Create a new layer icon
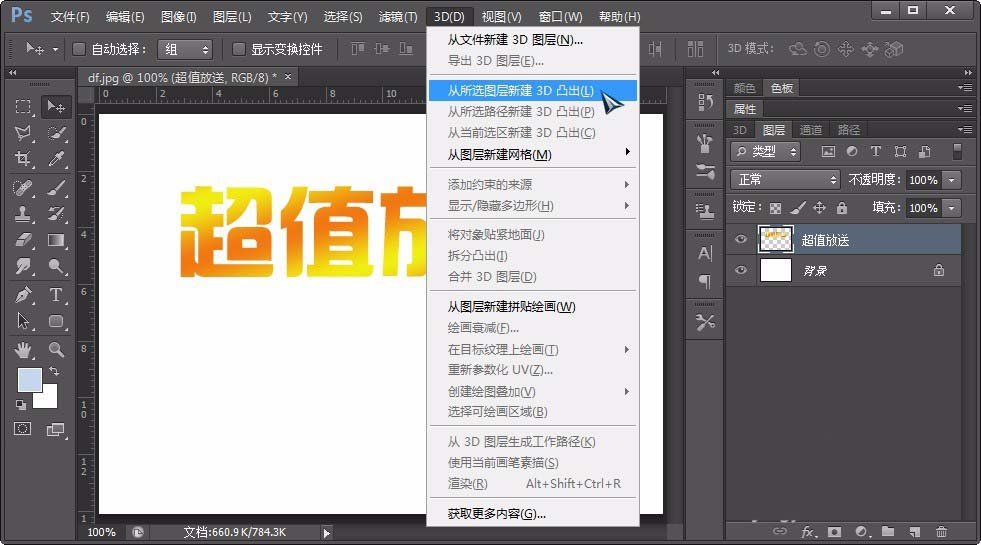 point(915,532)
